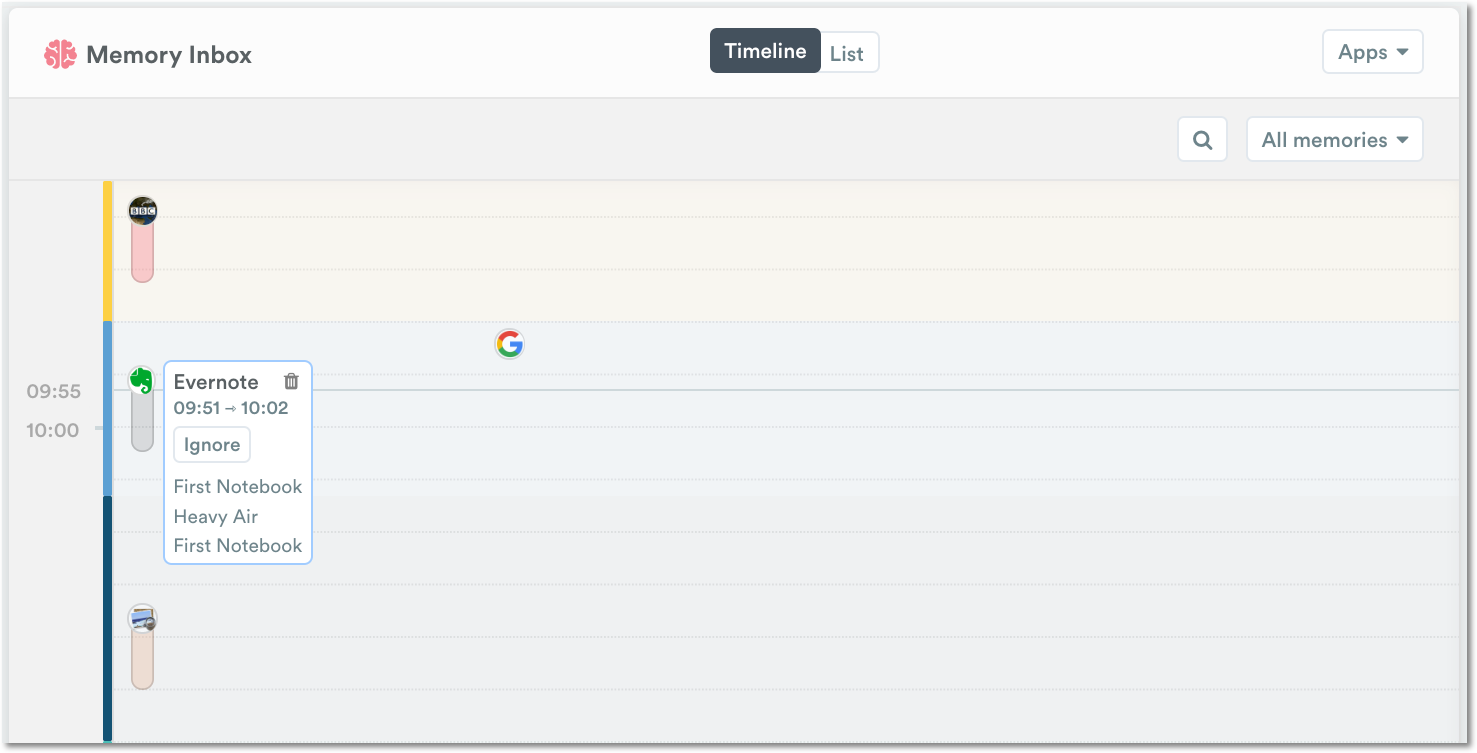Open search with magnifying glass icon

1202,140
